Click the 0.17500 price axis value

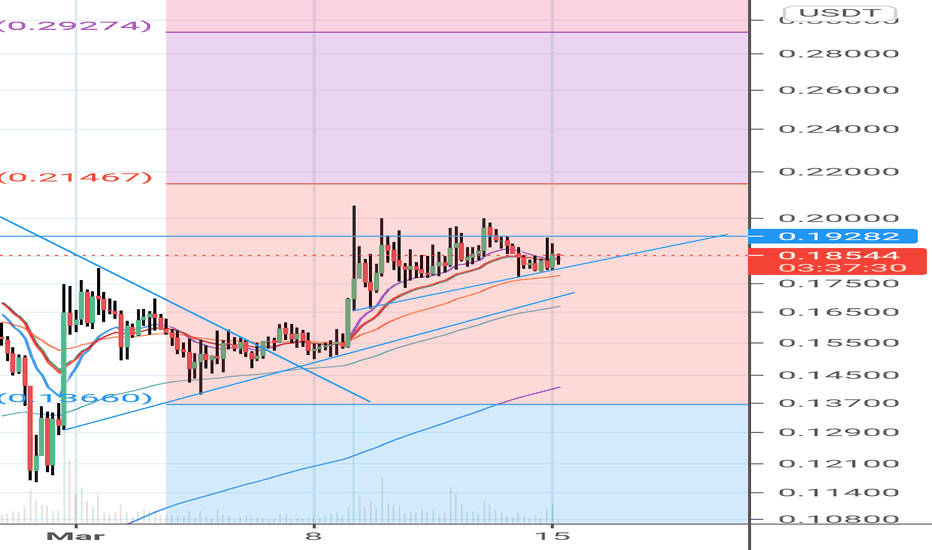tap(839, 283)
